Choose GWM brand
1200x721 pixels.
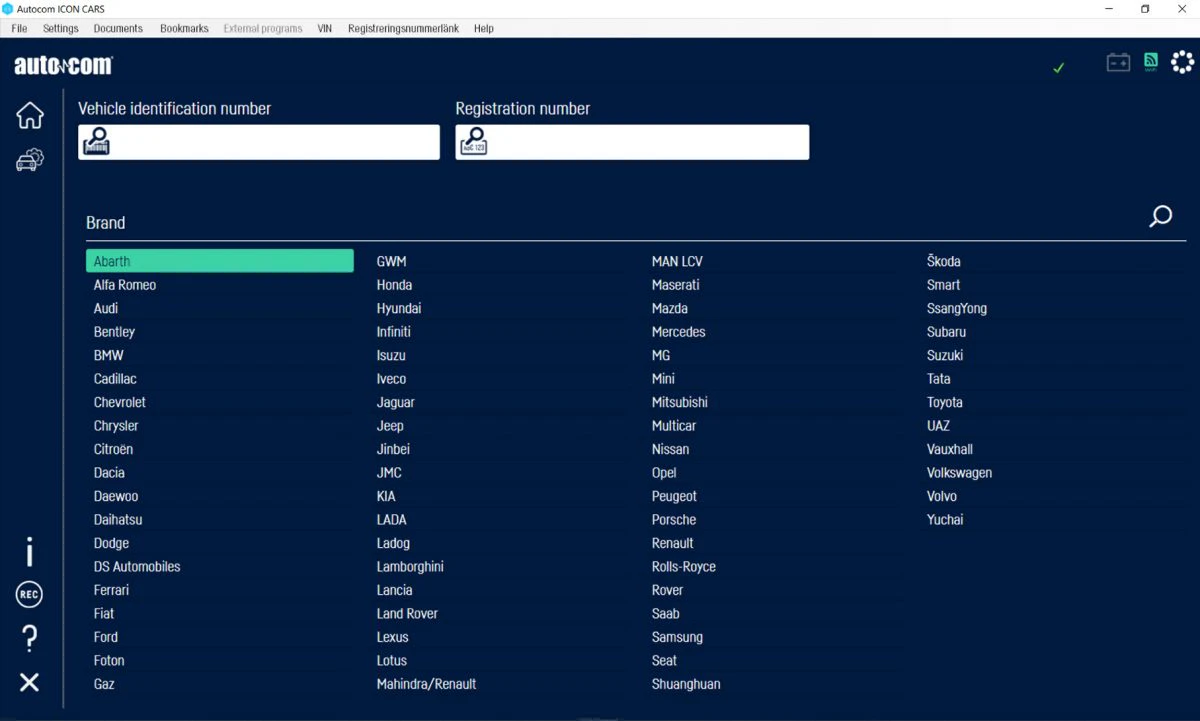click(x=392, y=261)
